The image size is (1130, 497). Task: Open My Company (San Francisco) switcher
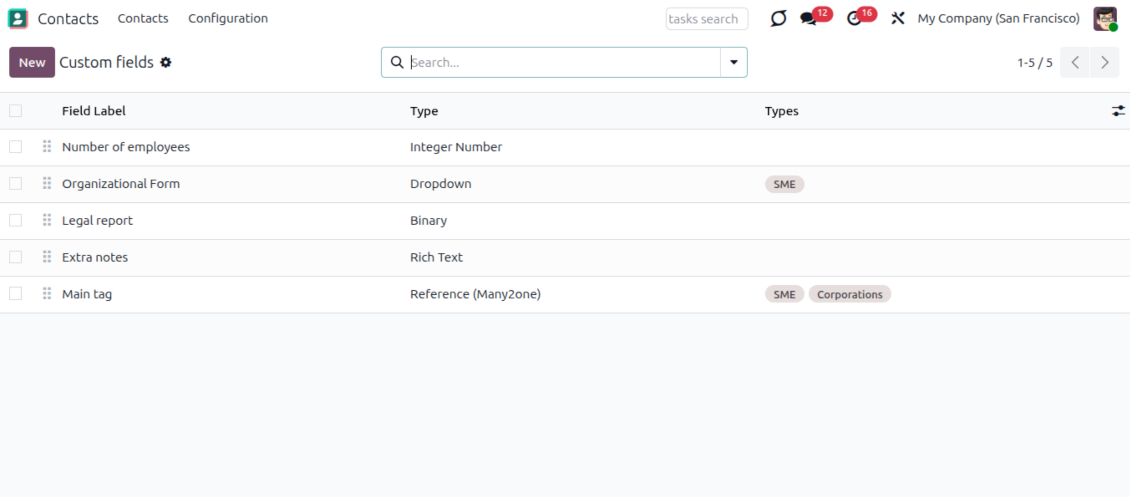tap(998, 18)
